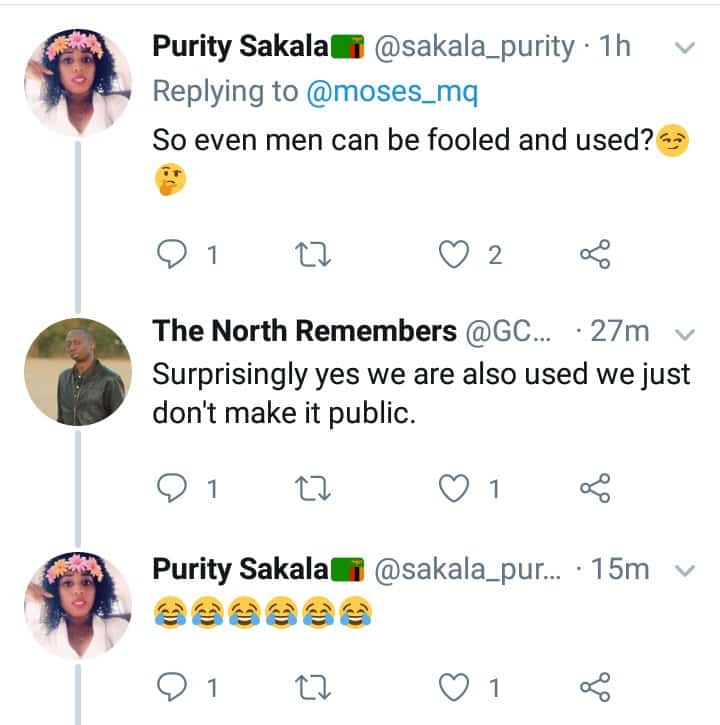Open options chevron on the 27m tweet

pyautogui.click(x=686, y=333)
